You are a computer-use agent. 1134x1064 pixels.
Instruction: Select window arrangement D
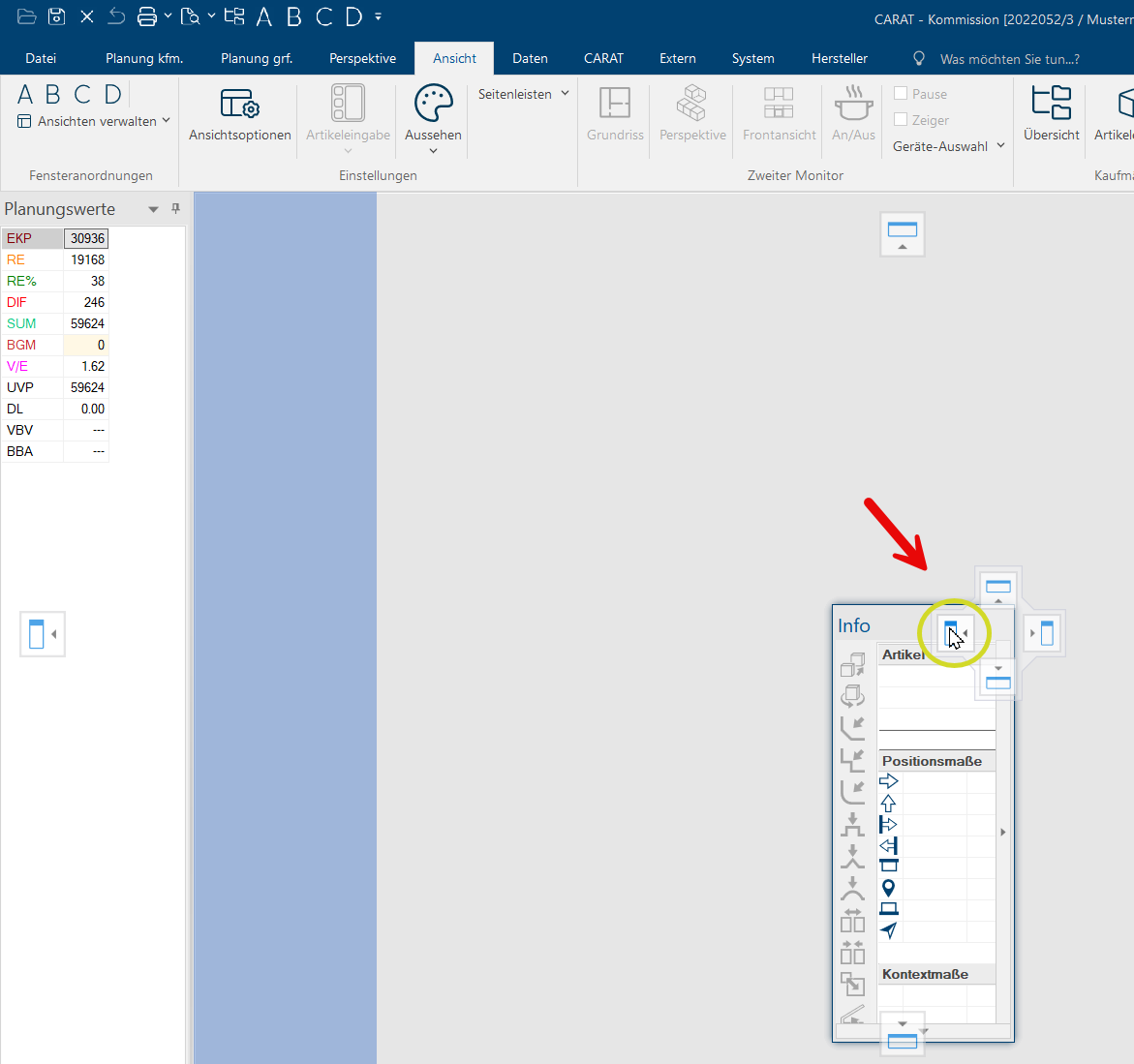(113, 94)
